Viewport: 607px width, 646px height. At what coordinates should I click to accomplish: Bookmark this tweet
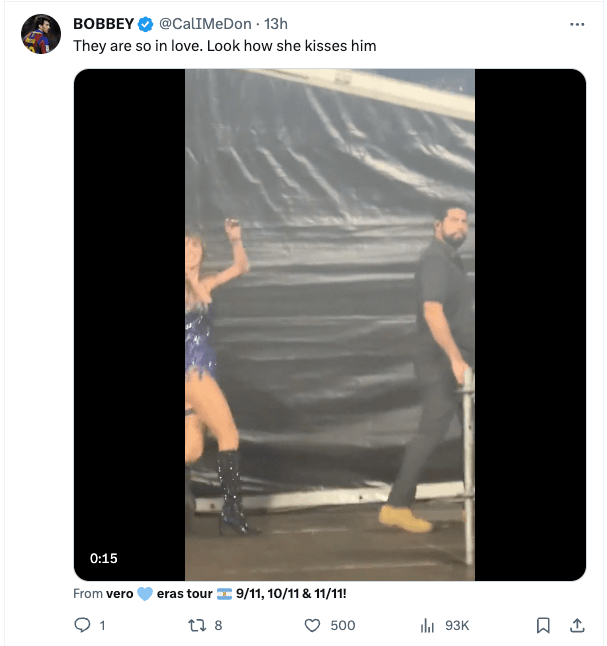(543, 625)
